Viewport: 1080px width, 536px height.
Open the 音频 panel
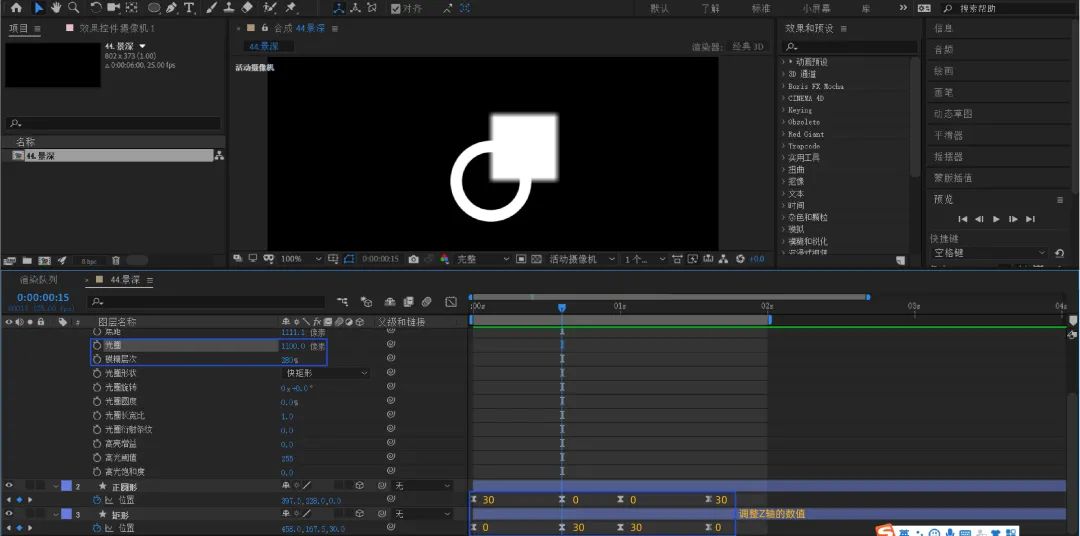point(943,50)
